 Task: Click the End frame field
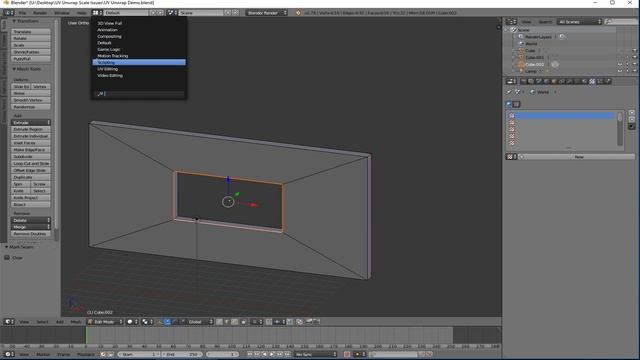click(182, 354)
